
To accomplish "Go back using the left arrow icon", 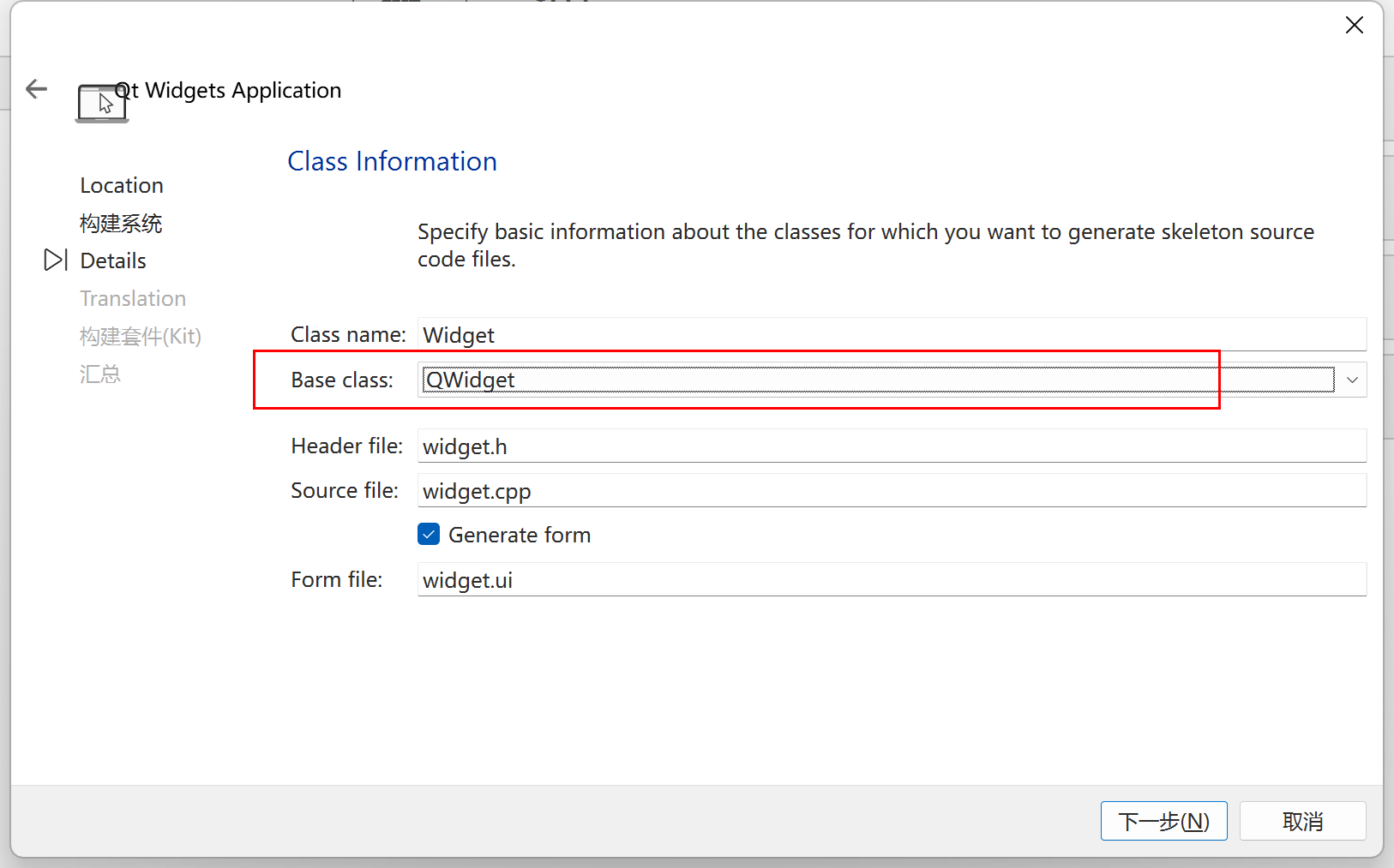I will (x=36, y=88).
